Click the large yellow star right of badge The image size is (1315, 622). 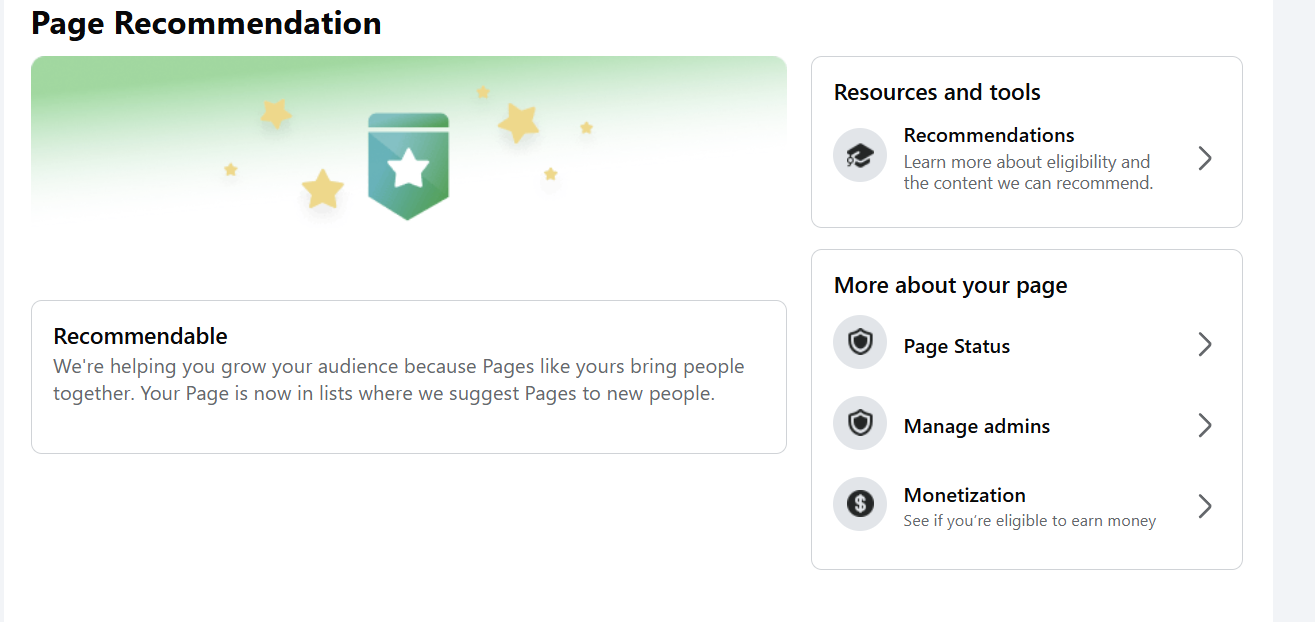[x=519, y=123]
